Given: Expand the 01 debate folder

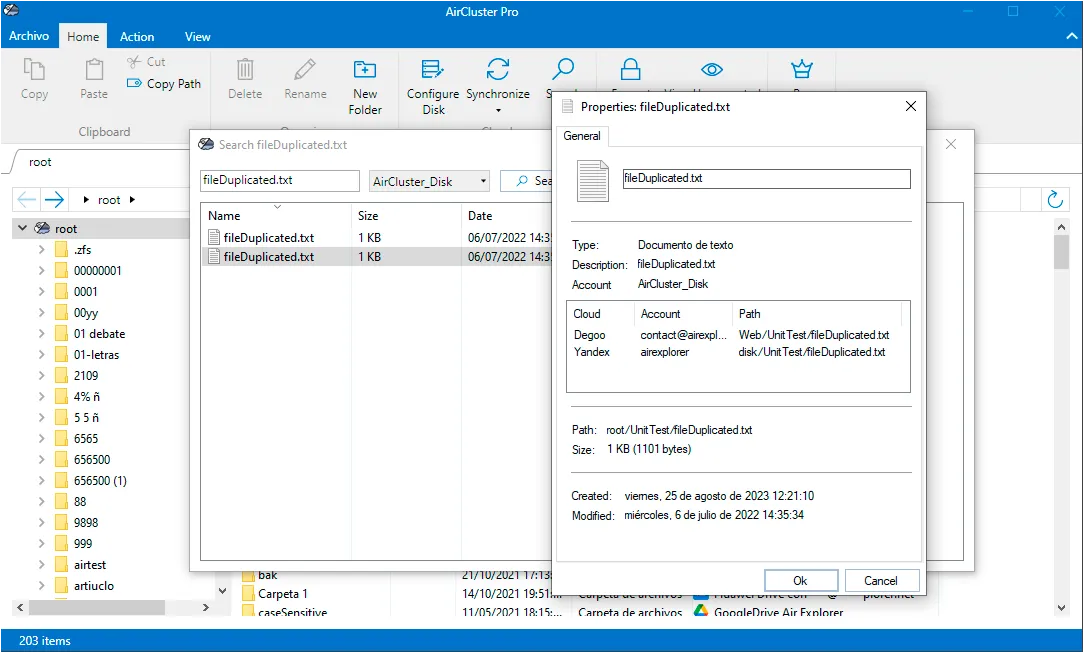Looking at the screenshot, I should 41,333.
